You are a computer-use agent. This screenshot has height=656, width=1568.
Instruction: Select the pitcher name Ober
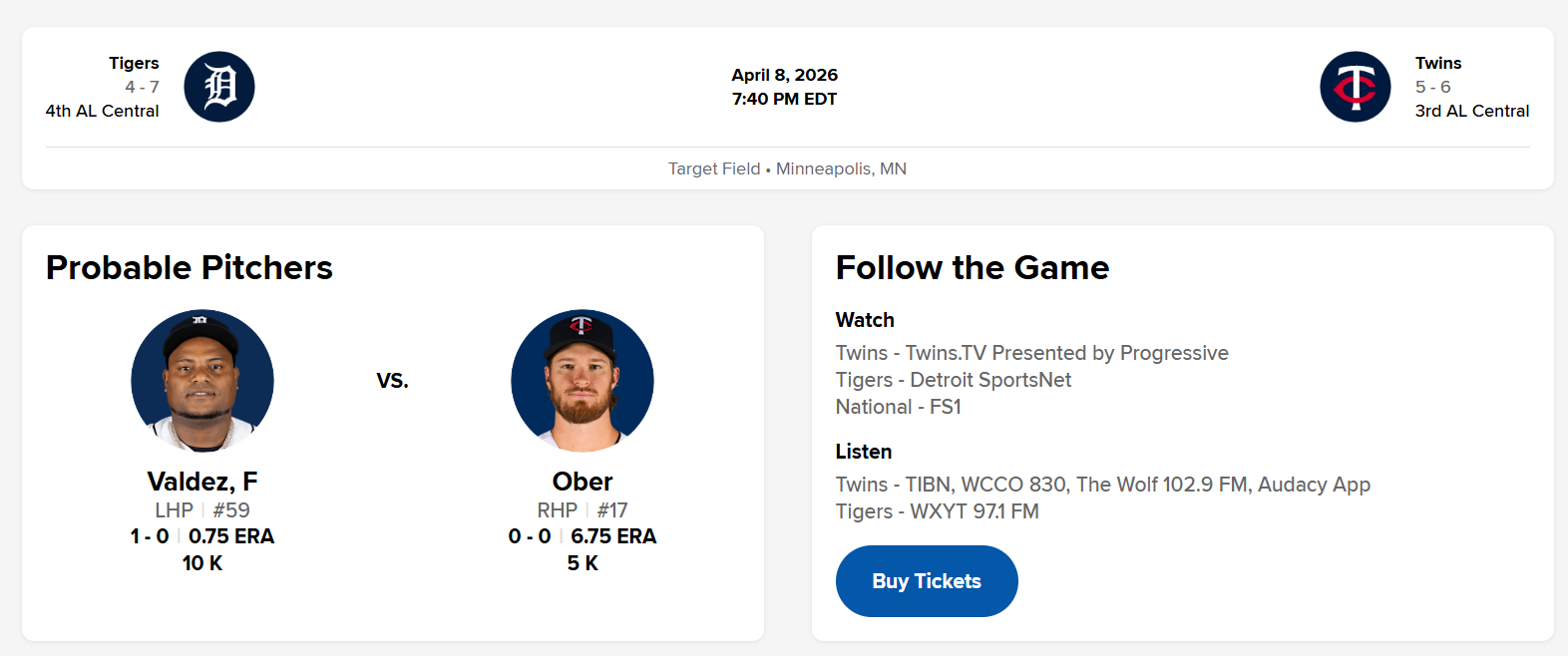(583, 482)
